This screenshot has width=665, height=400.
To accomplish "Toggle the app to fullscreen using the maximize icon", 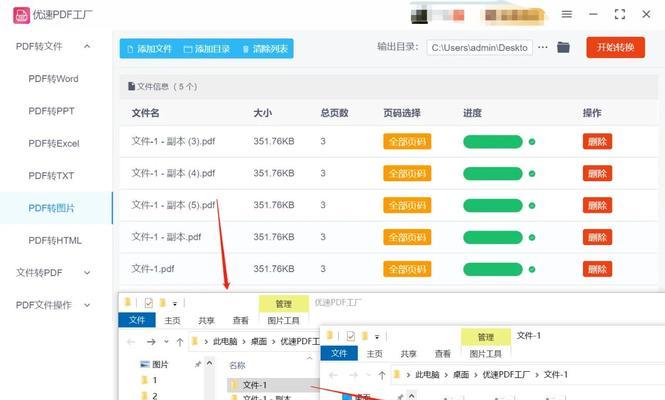I will click(620, 14).
